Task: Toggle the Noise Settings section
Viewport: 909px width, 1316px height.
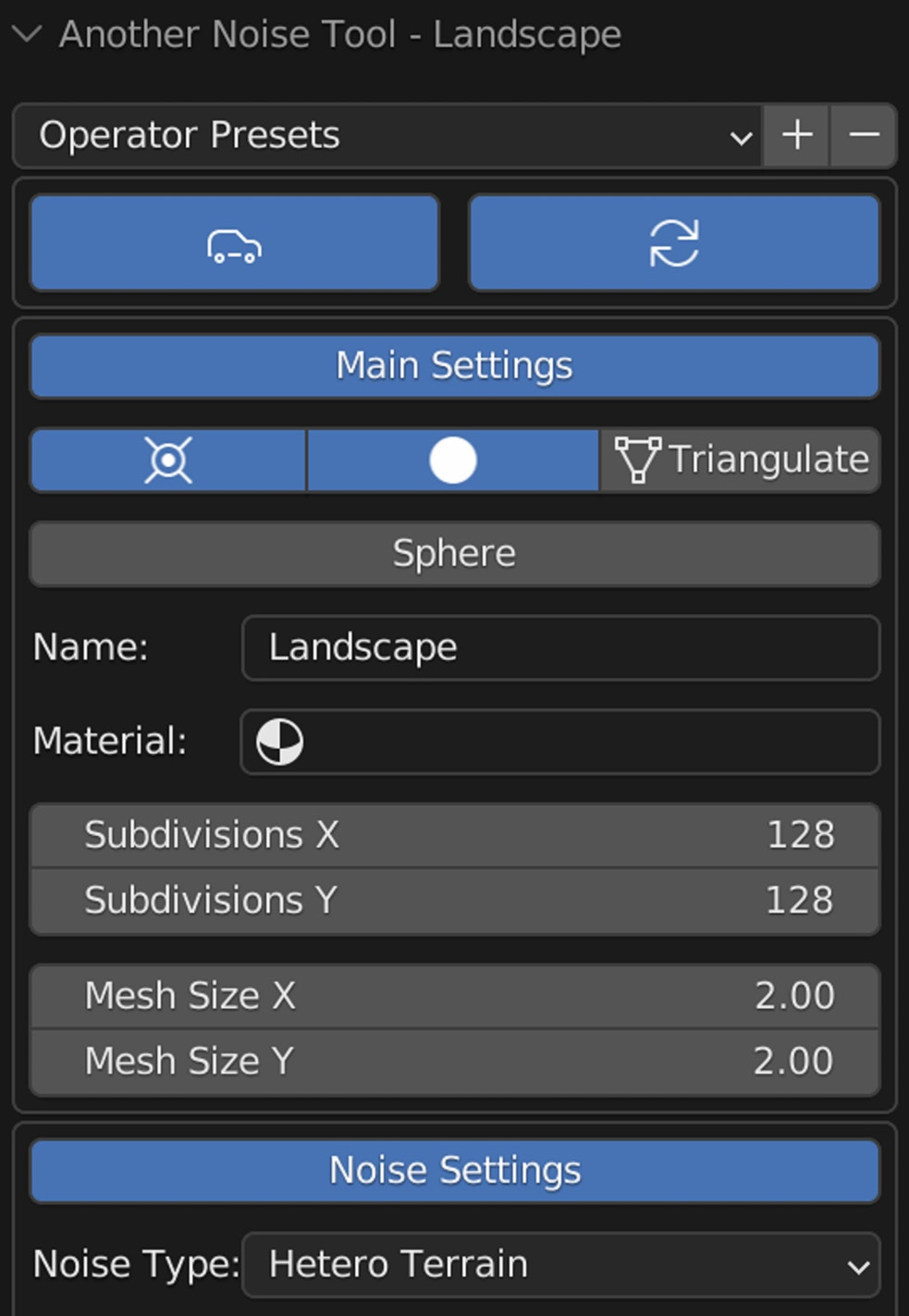Action: [454, 1171]
